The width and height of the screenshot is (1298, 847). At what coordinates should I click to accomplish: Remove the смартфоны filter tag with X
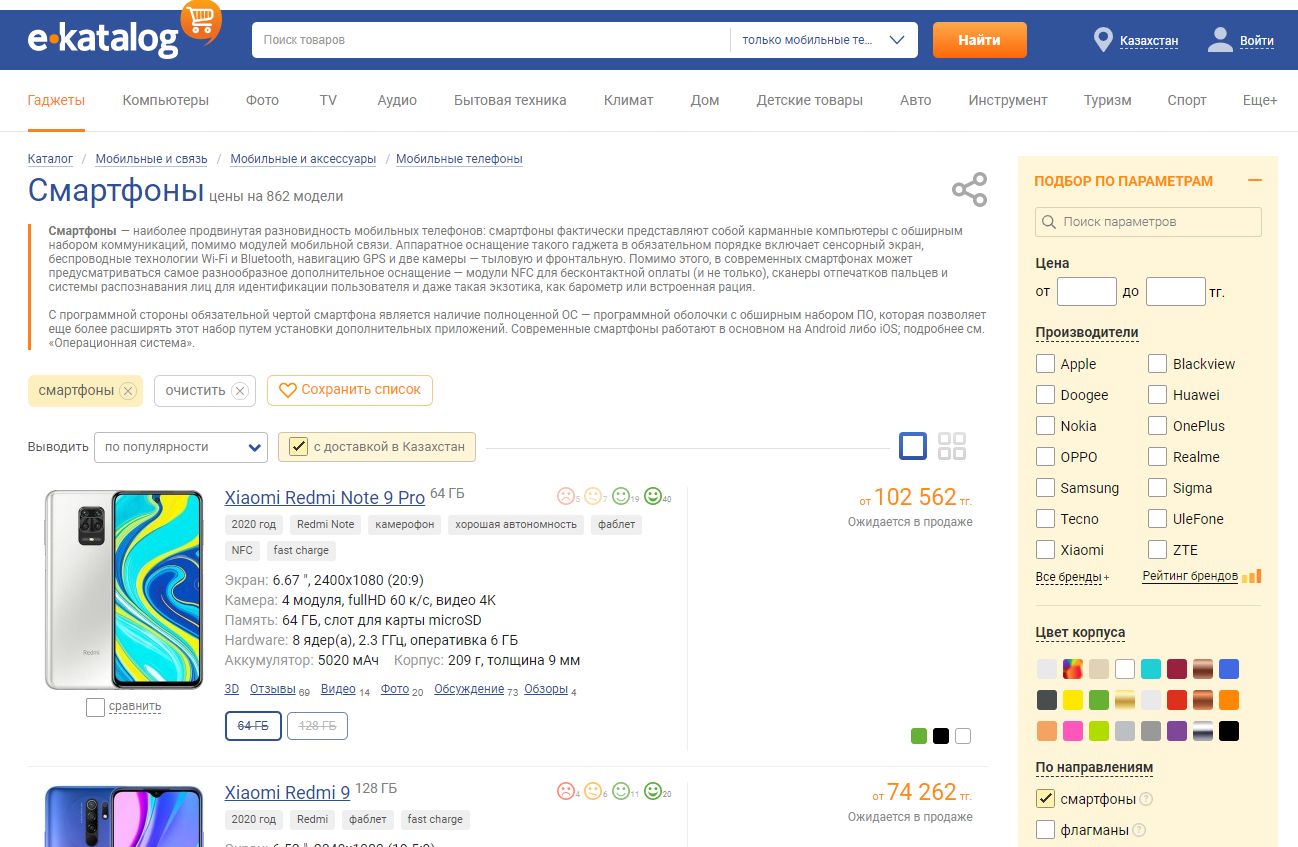pyautogui.click(x=128, y=391)
